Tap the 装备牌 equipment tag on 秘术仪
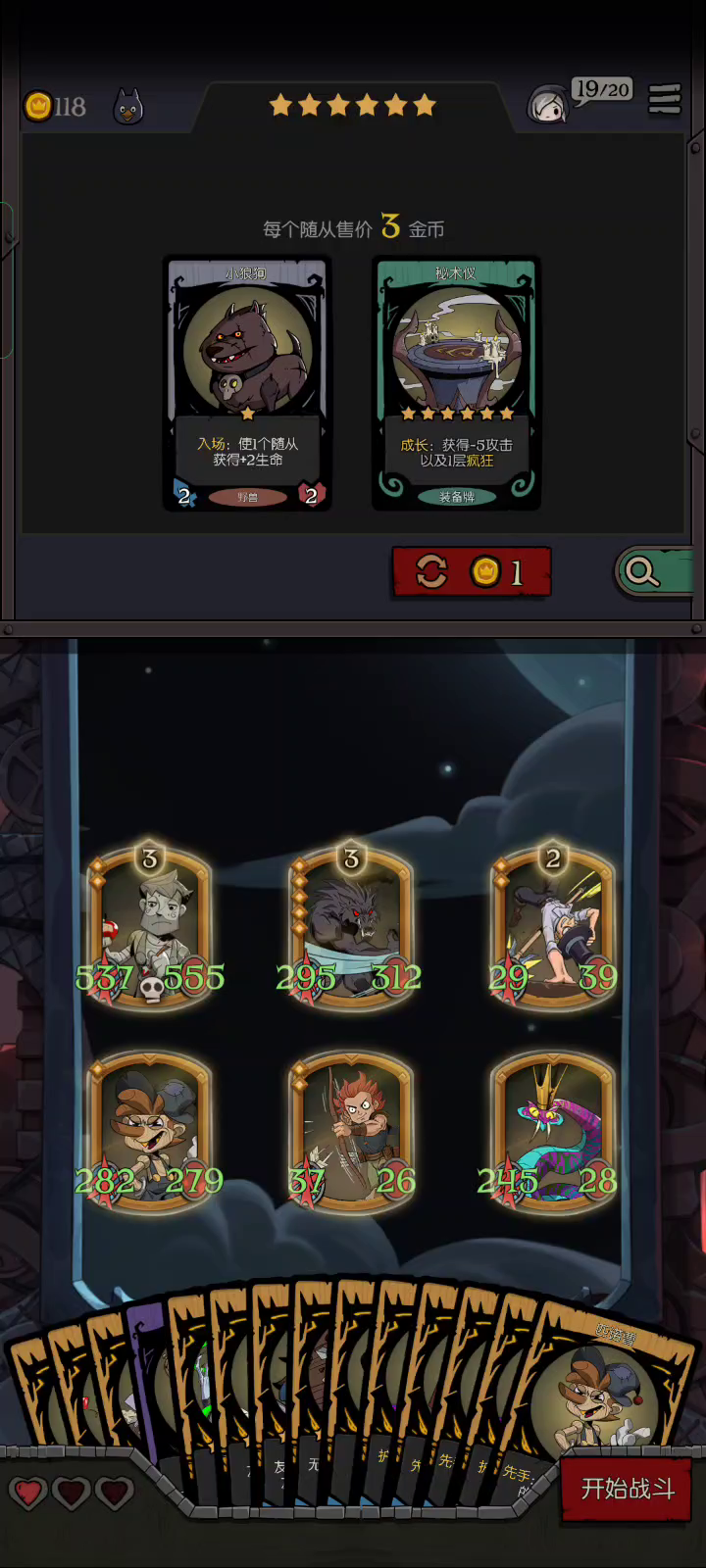The height and width of the screenshot is (1568, 706). (x=456, y=497)
